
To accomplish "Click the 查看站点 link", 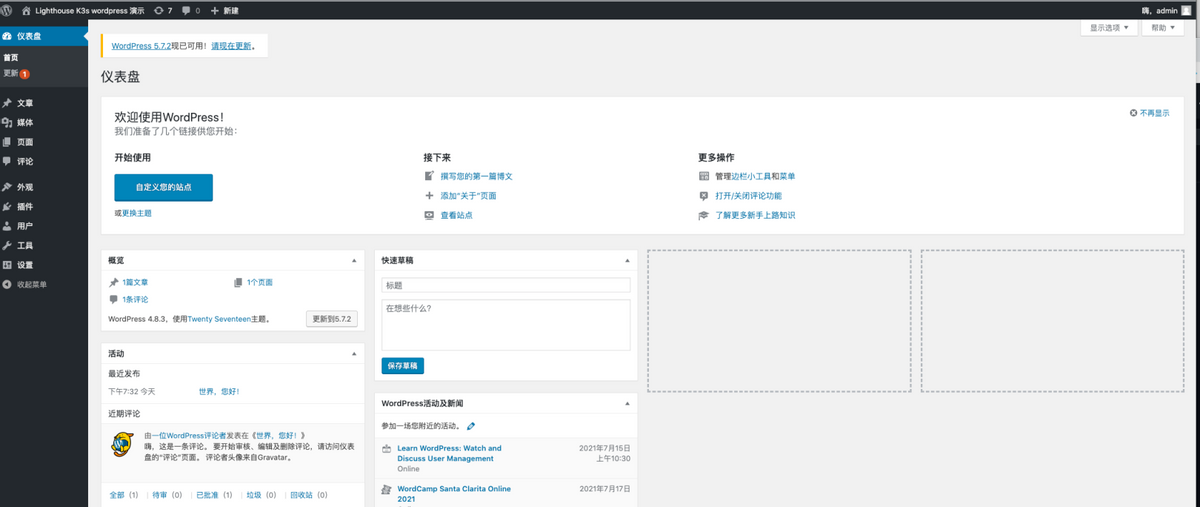I will coord(456,215).
